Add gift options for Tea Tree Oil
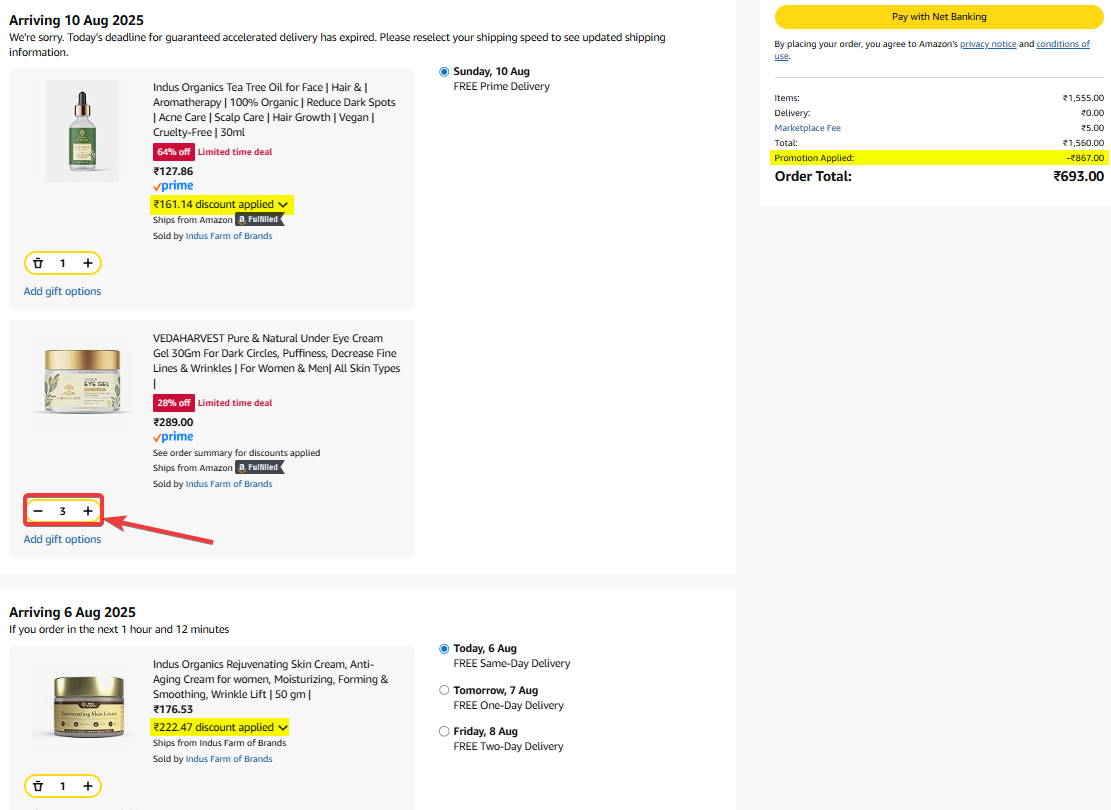The height and width of the screenshot is (810, 1111). (62, 291)
